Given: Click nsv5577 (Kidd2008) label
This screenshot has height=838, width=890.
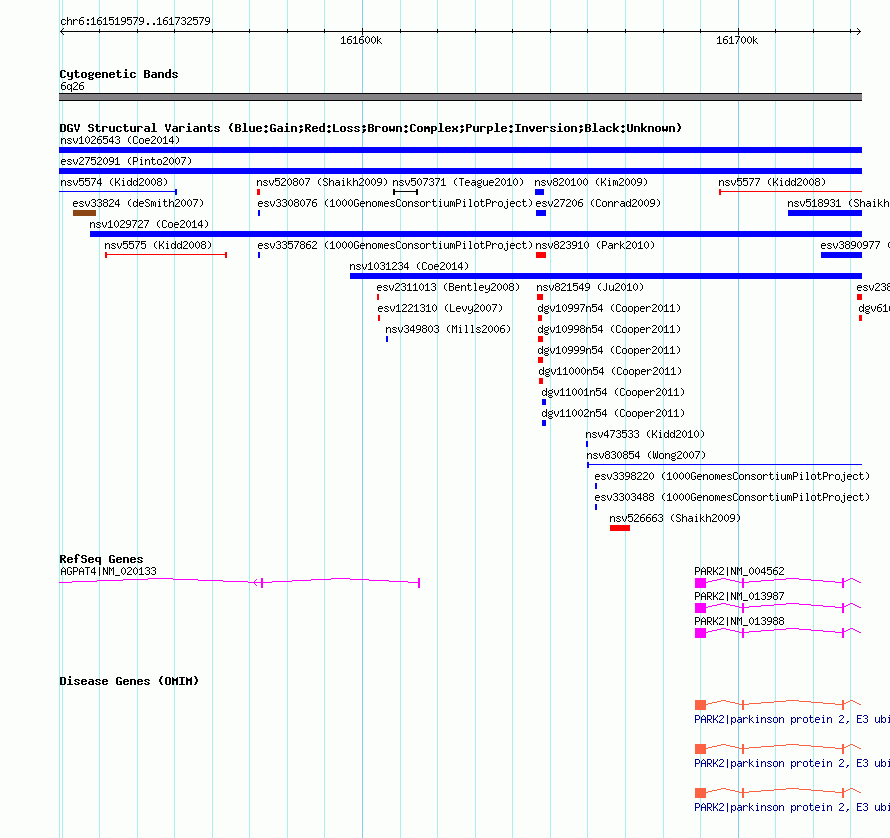Looking at the screenshot, I should 772,182.
